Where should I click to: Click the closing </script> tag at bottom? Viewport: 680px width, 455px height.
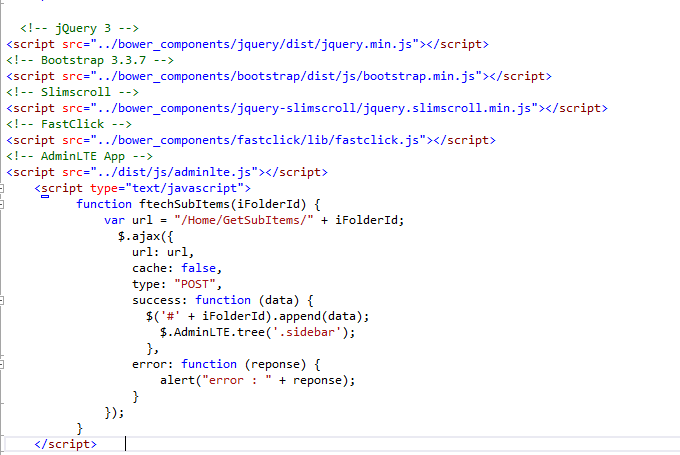point(65,445)
